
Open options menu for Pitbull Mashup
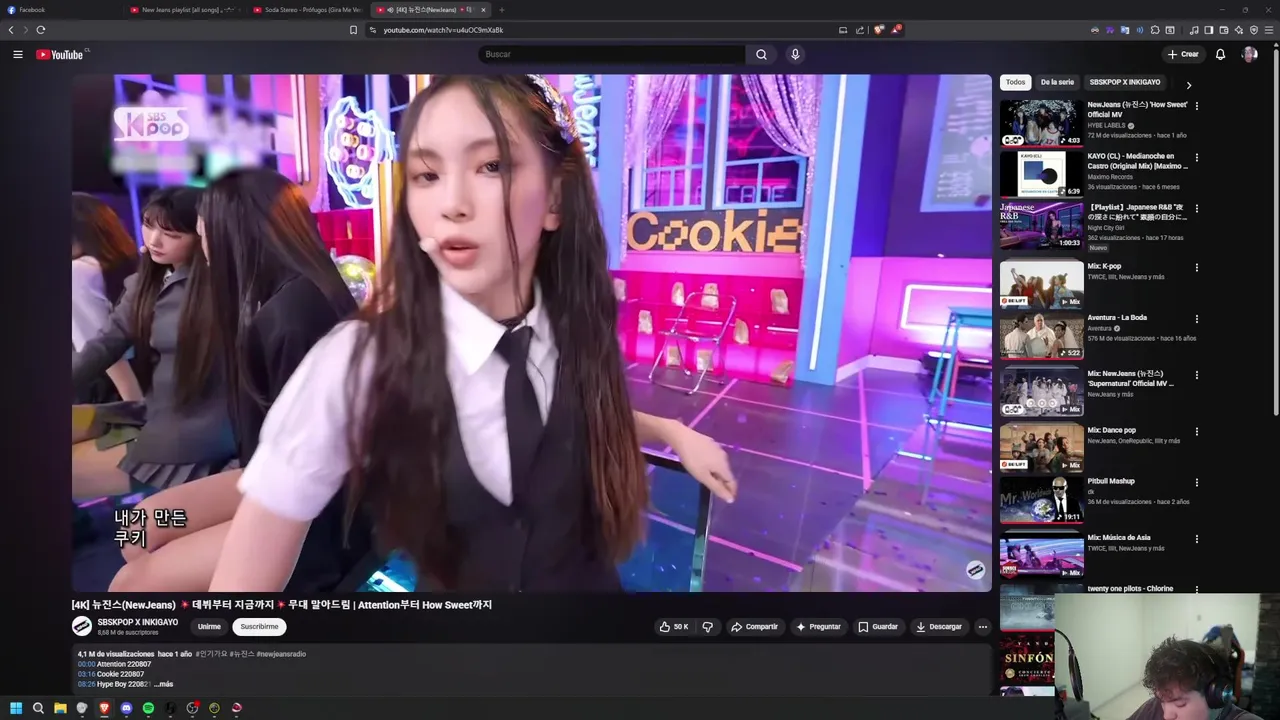pos(1197,482)
